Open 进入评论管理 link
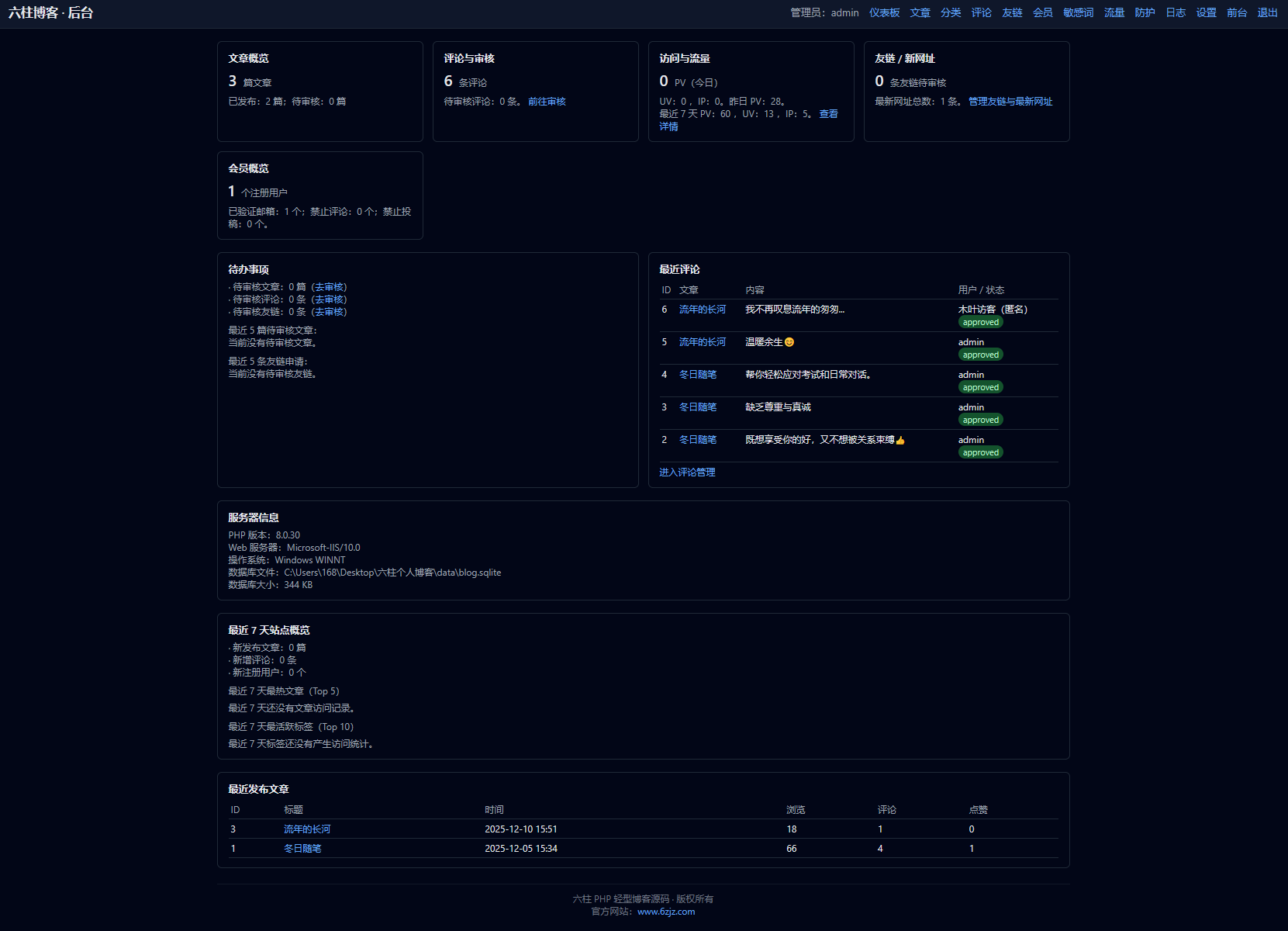1288x931 pixels. click(x=687, y=472)
